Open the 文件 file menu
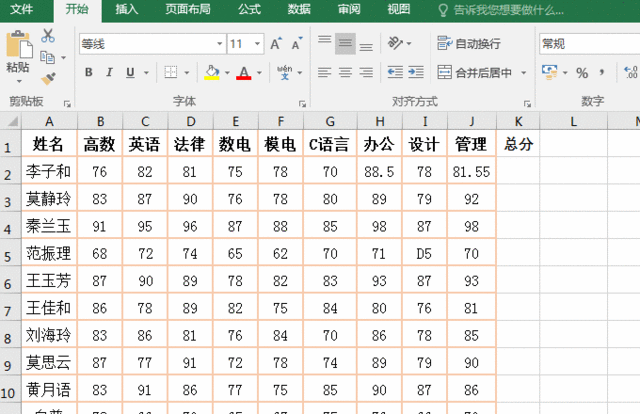 pos(22,9)
